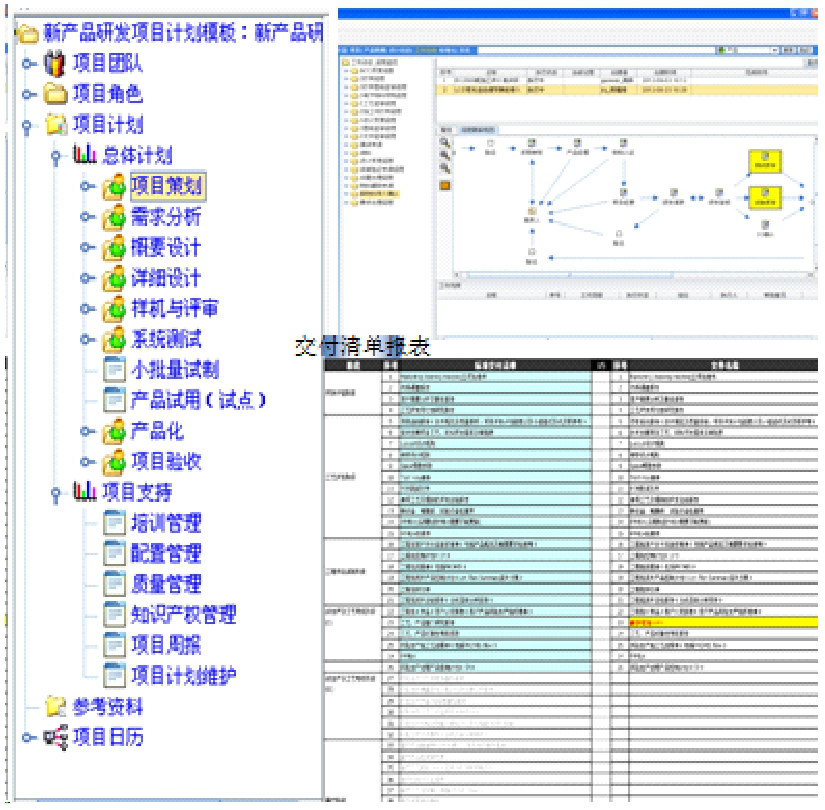Select the 项目策划 tree item

(167, 186)
